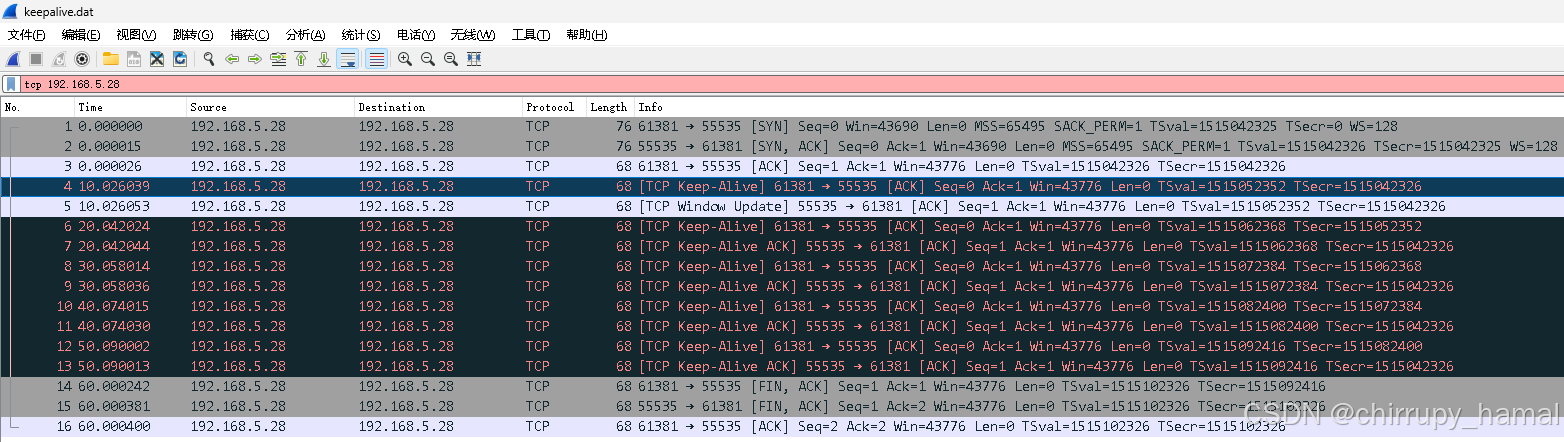Go to specified packet icon
This screenshot has width=1564, height=442.
coord(278,59)
